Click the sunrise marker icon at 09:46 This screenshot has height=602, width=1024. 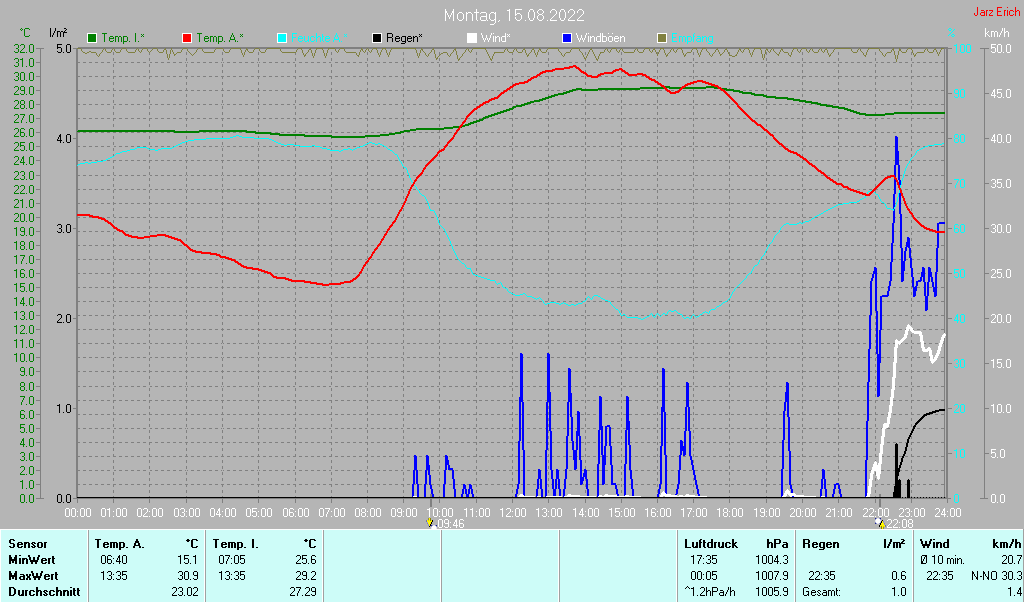tap(430, 523)
